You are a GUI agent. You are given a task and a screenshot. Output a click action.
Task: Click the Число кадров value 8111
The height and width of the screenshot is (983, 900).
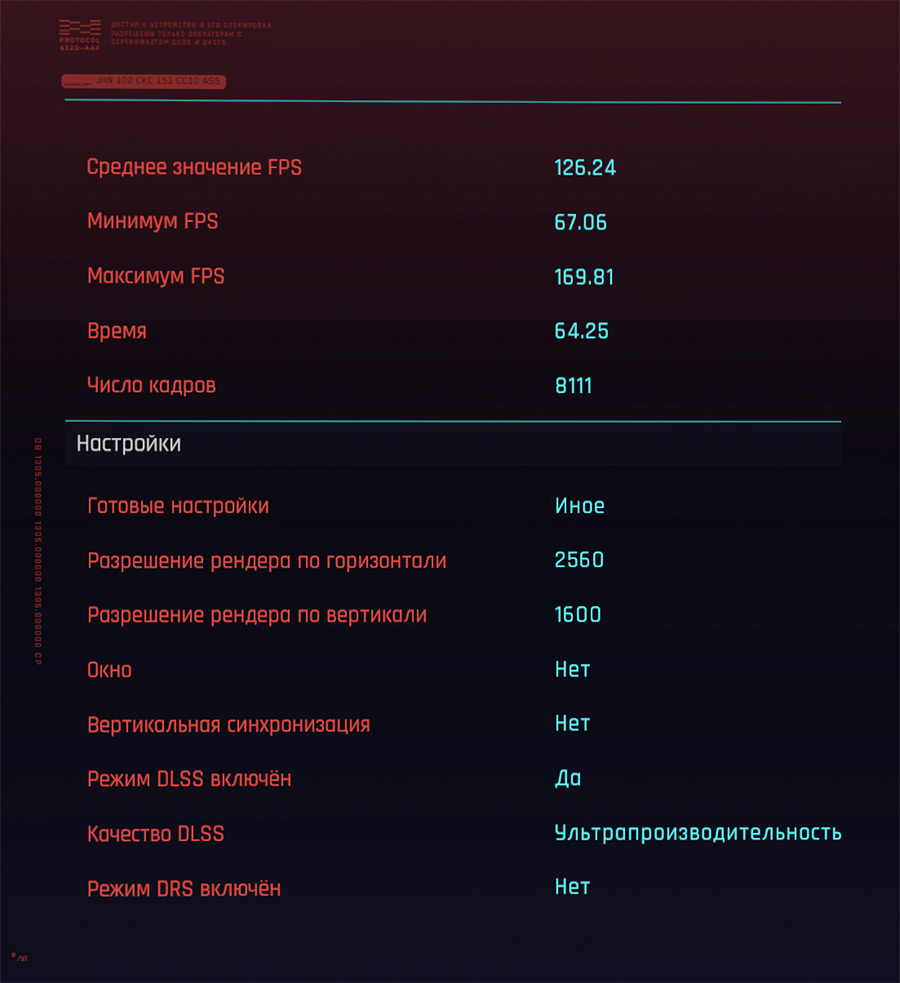click(x=573, y=386)
